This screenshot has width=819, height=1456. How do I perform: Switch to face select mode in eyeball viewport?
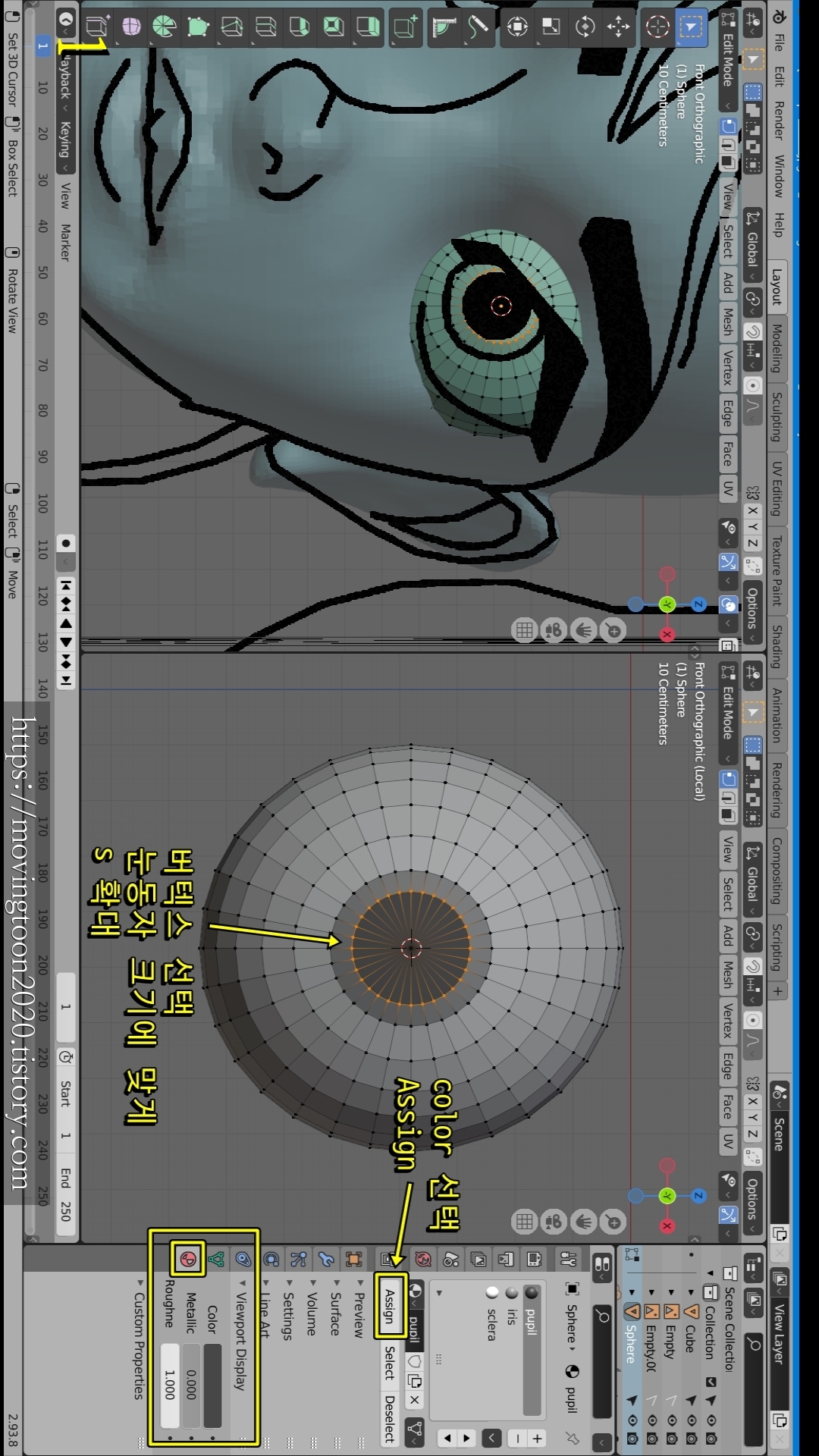pyautogui.click(x=728, y=815)
